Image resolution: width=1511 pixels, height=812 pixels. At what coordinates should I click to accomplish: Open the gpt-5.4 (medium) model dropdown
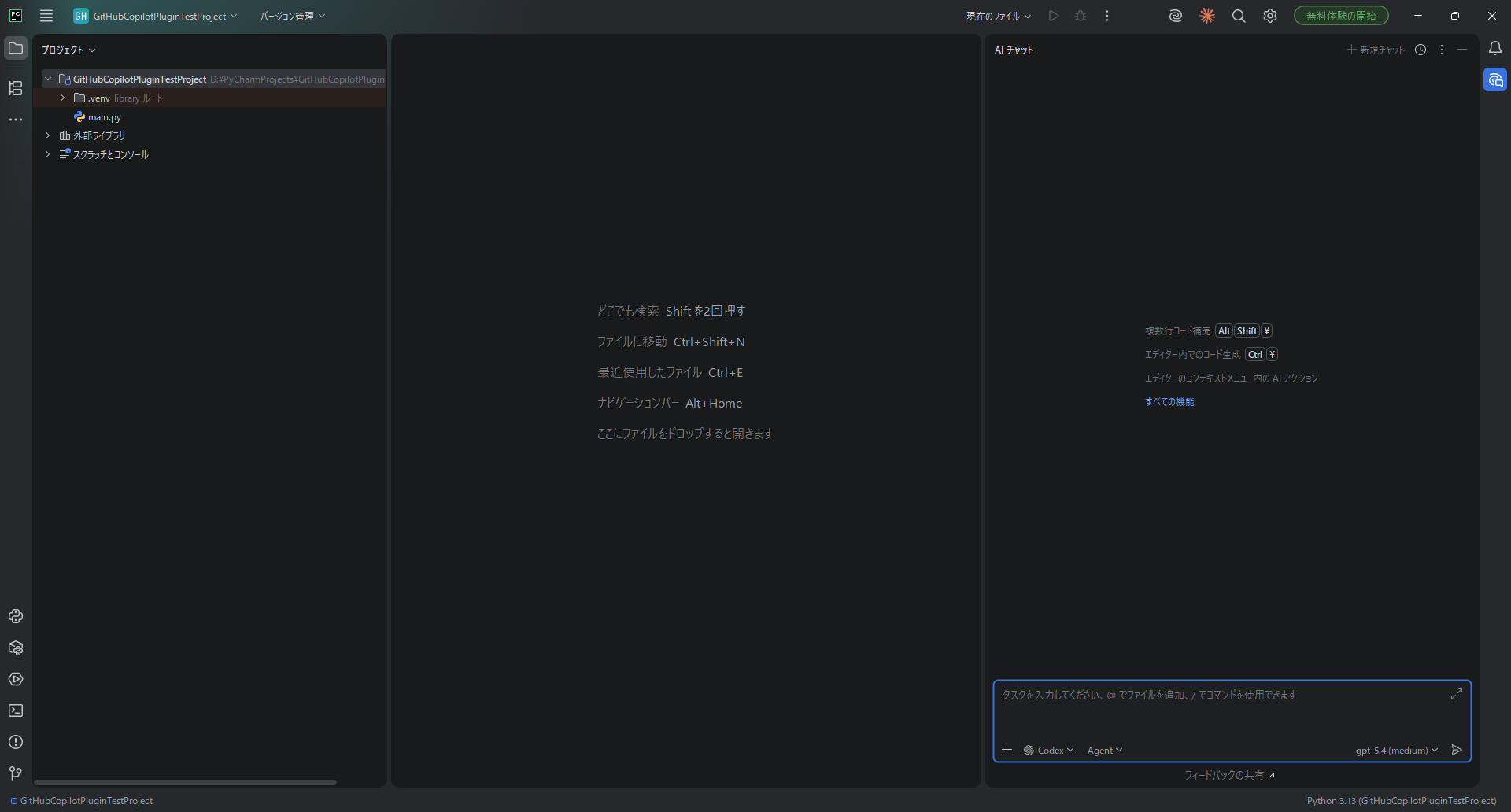(x=1396, y=751)
